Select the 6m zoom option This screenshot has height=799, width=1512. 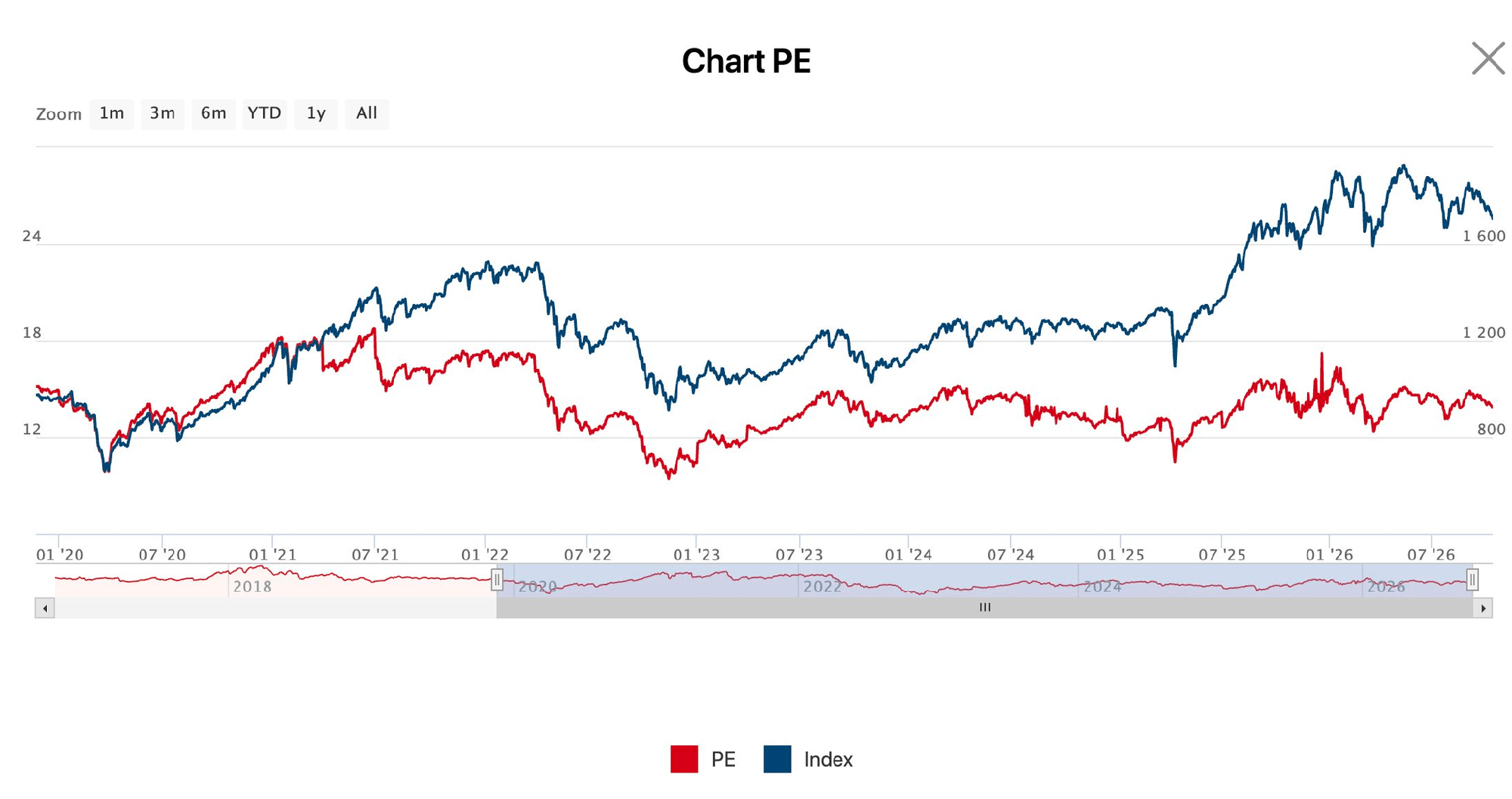coord(214,114)
